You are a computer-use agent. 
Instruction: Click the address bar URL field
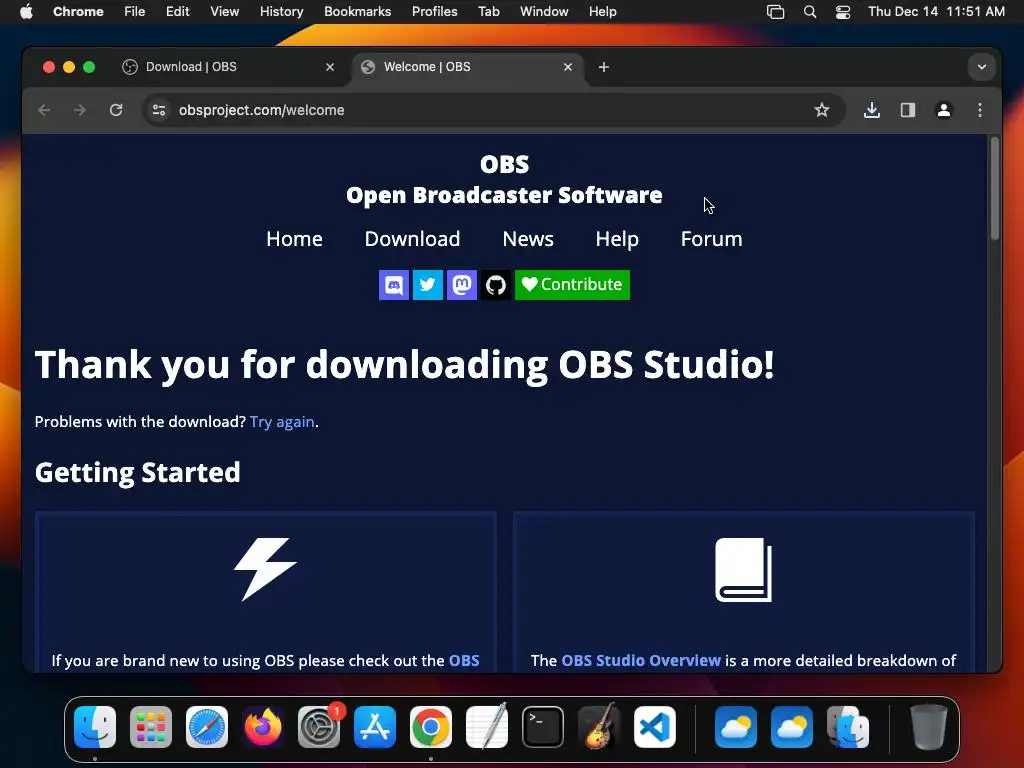coord(494,110)
